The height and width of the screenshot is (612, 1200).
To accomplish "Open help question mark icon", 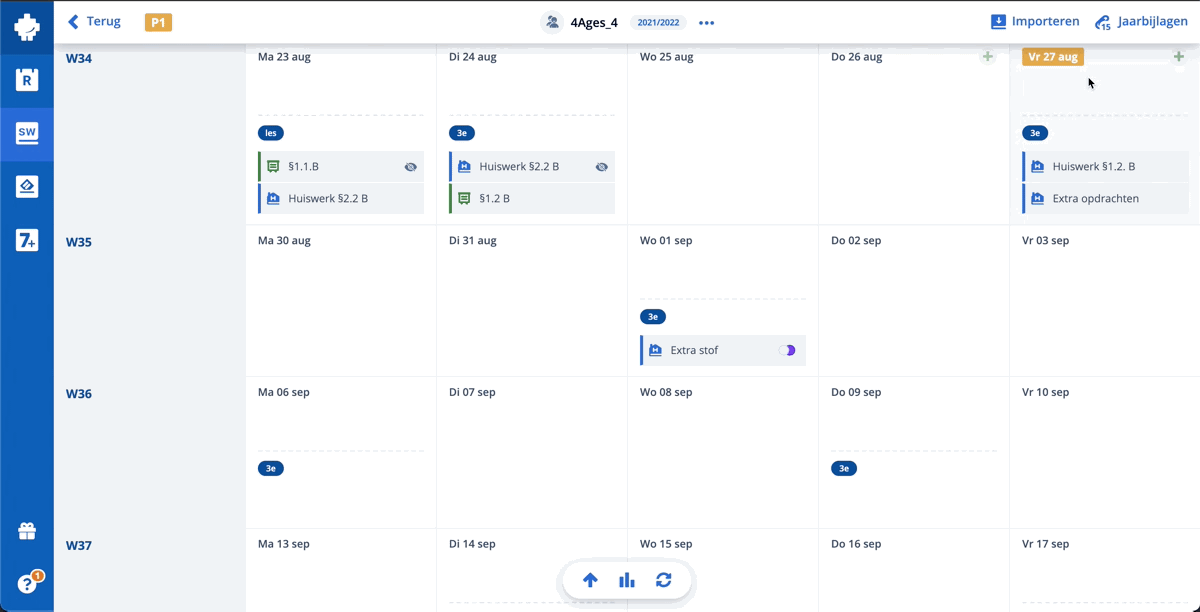I will (27, 584).
